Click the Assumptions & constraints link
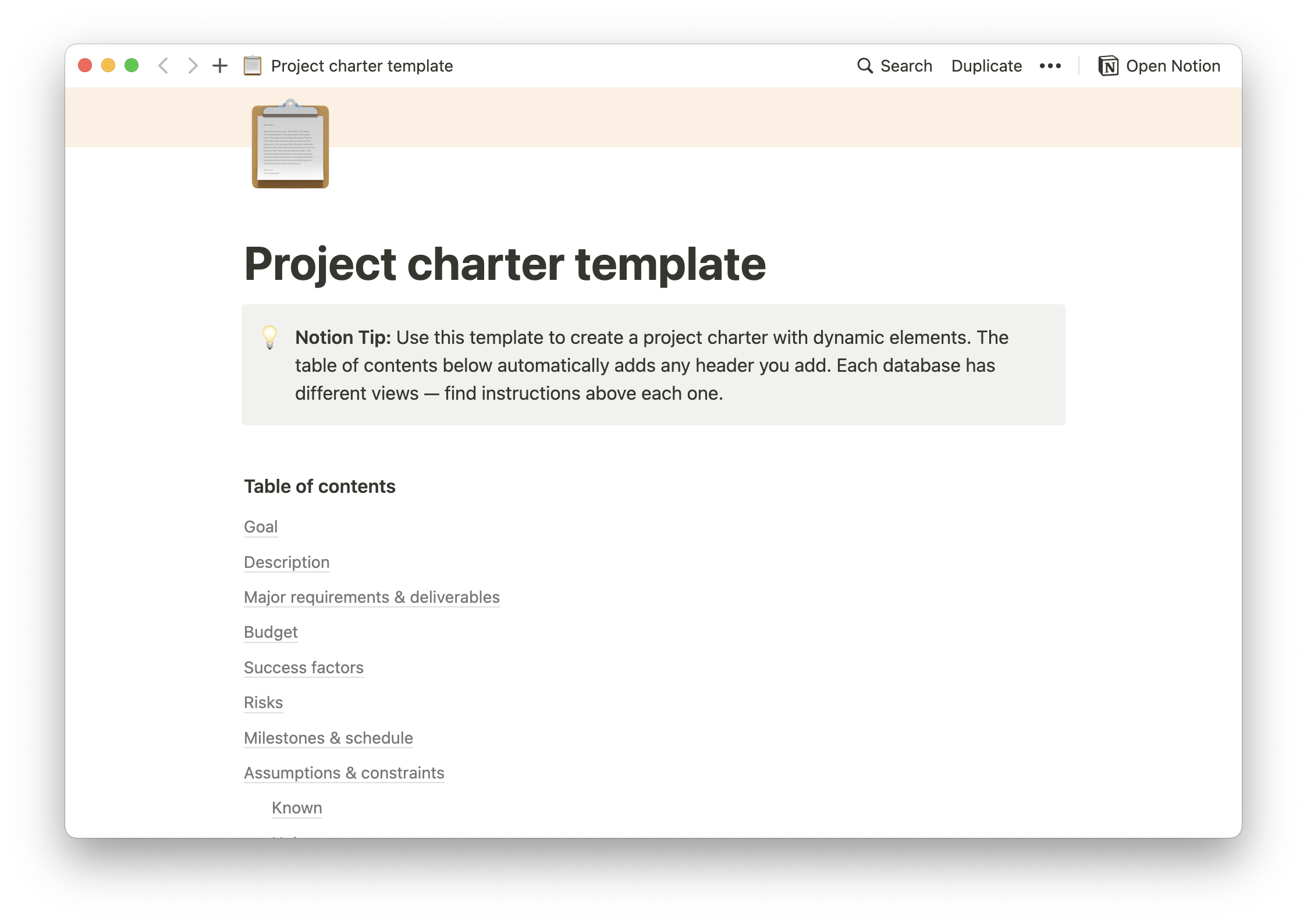The width and height of the screenshot is (1307, 924). coord(343,772)
